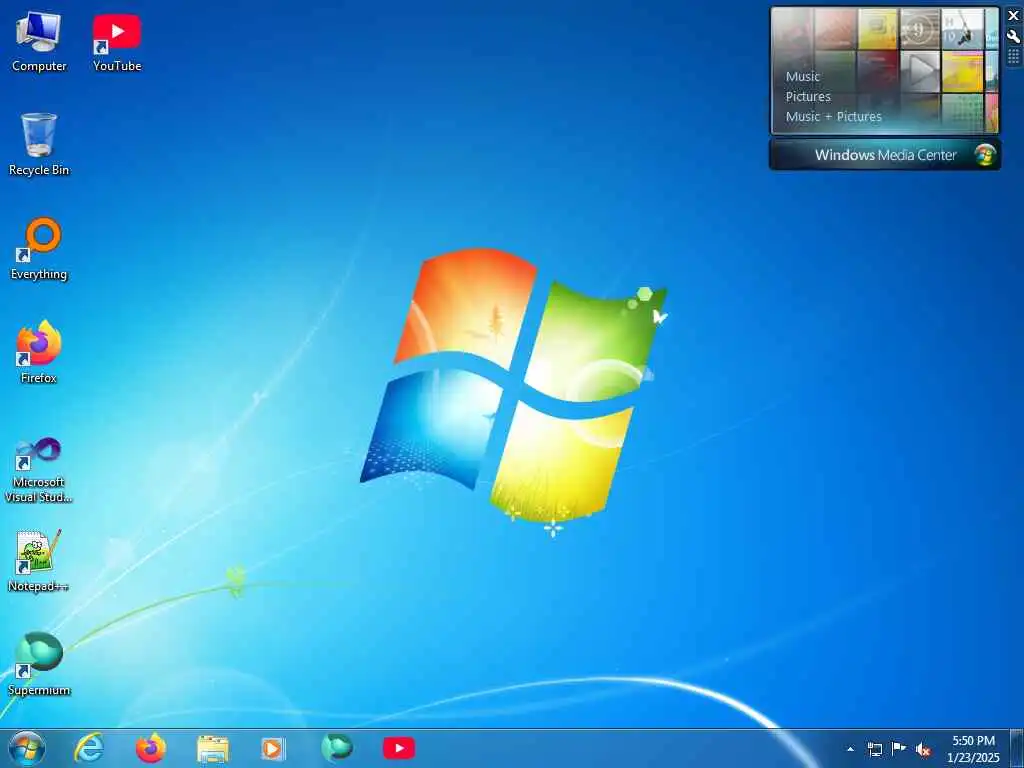
Task: Select Pictures in Media Center gadget
Action: point(808,97)
